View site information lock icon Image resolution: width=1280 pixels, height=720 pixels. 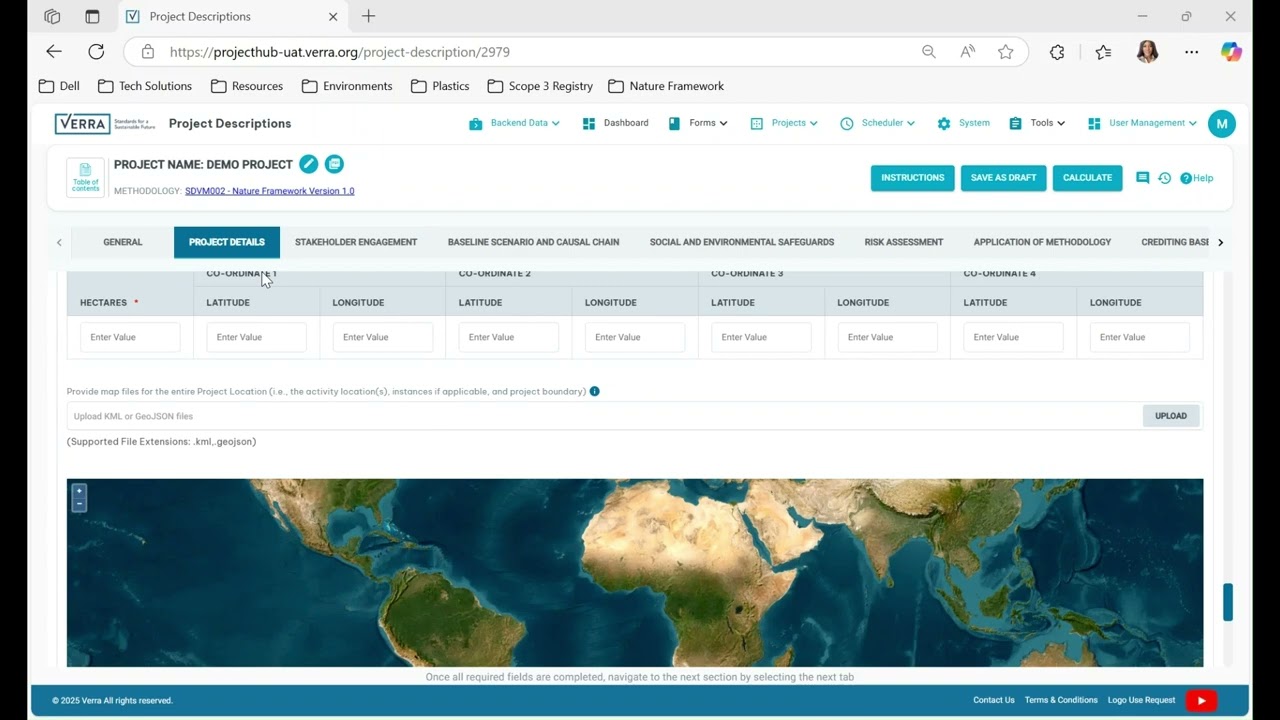point(148,52)
